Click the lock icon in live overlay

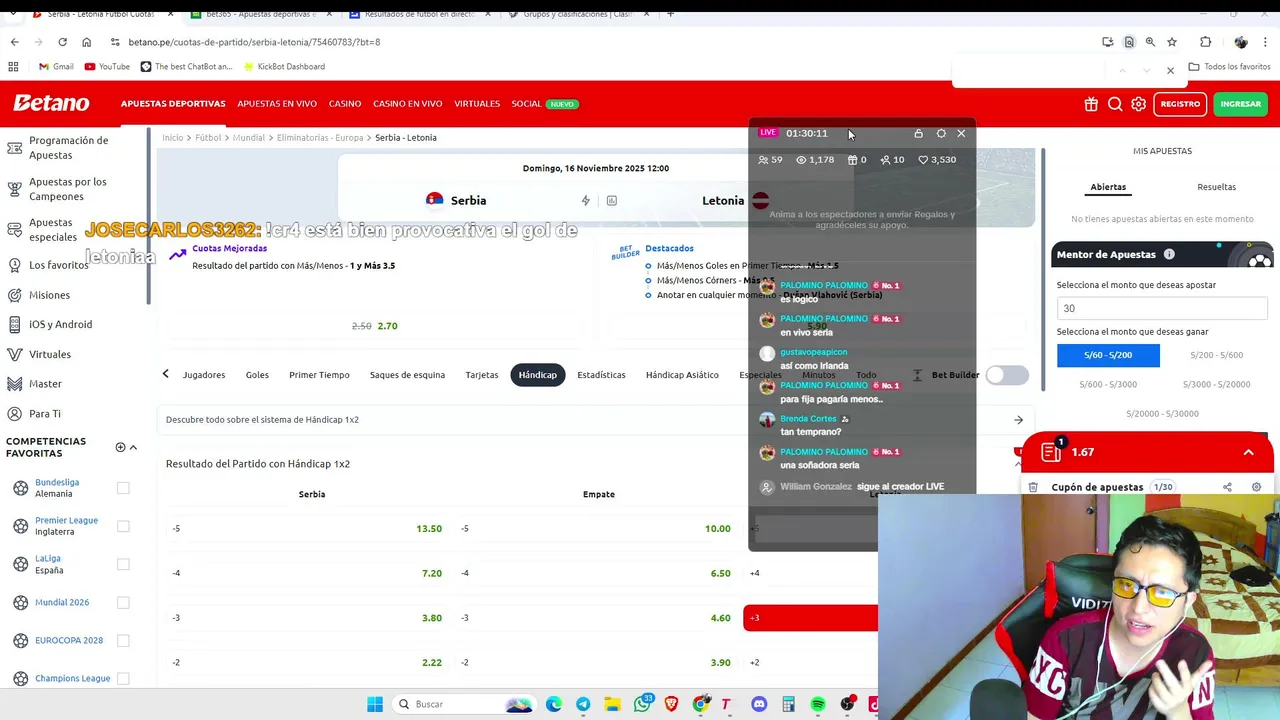(x=918, y=133)
